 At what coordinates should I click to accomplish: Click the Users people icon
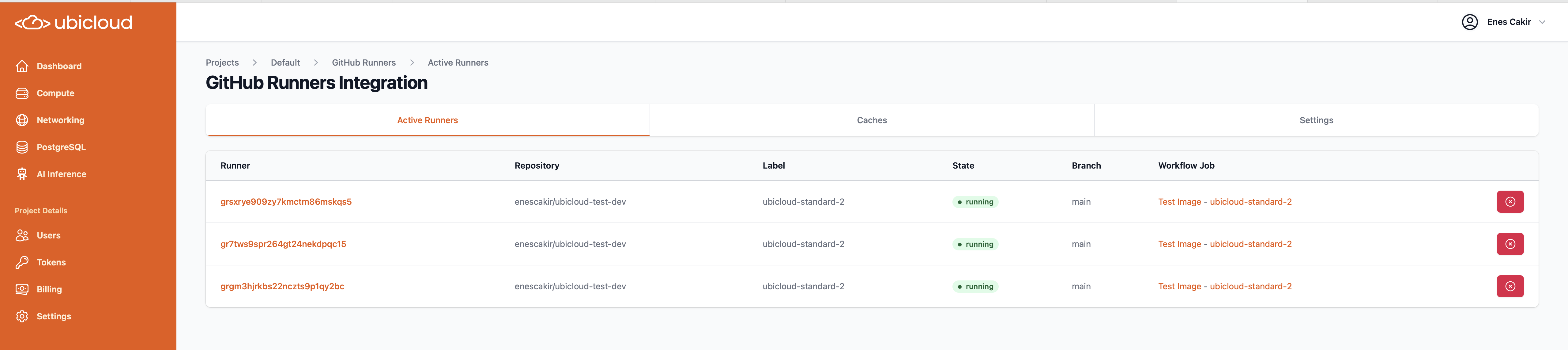click(x=22, y=236)
